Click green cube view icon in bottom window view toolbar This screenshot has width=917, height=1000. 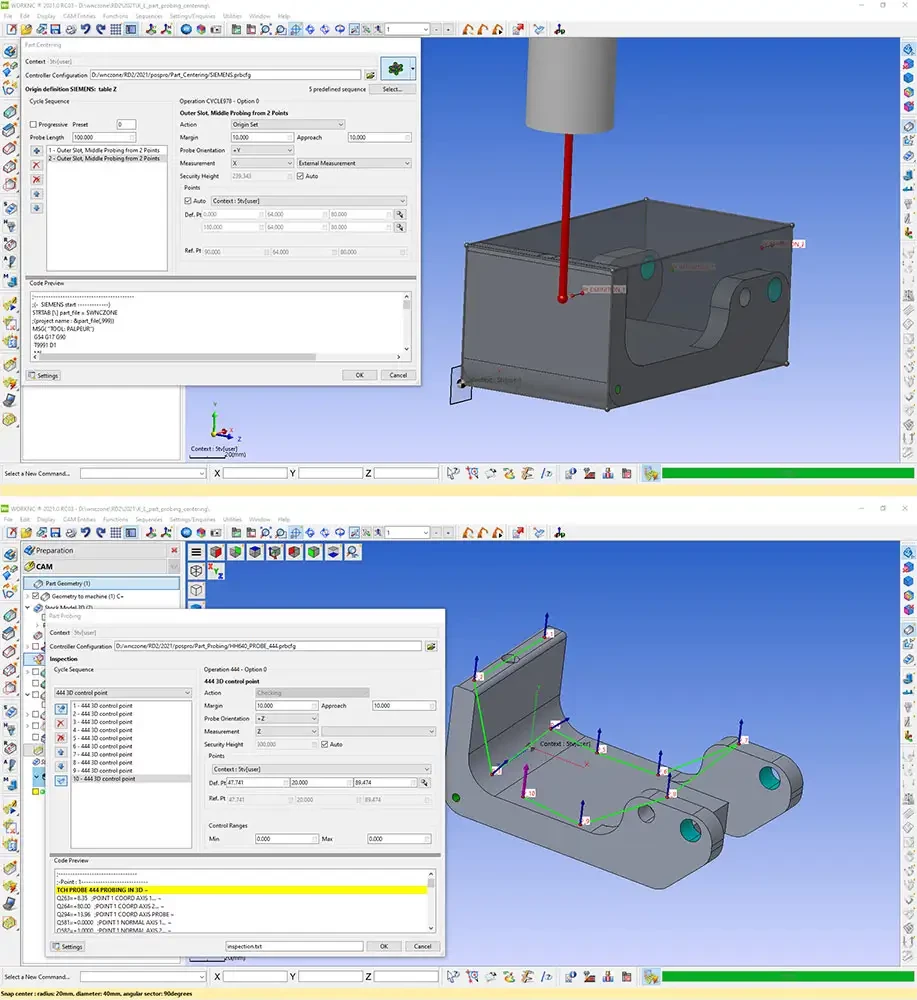[x=235, y=552]
